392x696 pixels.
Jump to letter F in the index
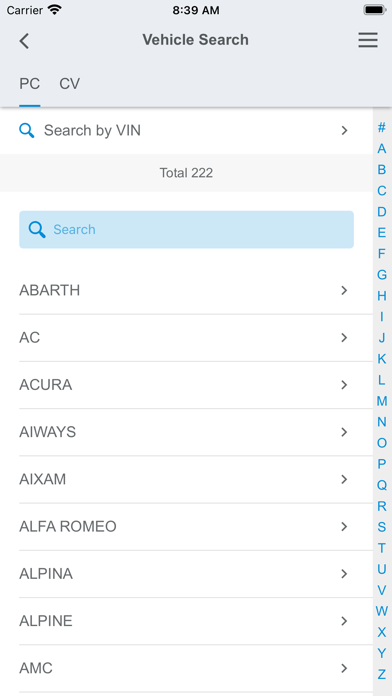[382, 254]
